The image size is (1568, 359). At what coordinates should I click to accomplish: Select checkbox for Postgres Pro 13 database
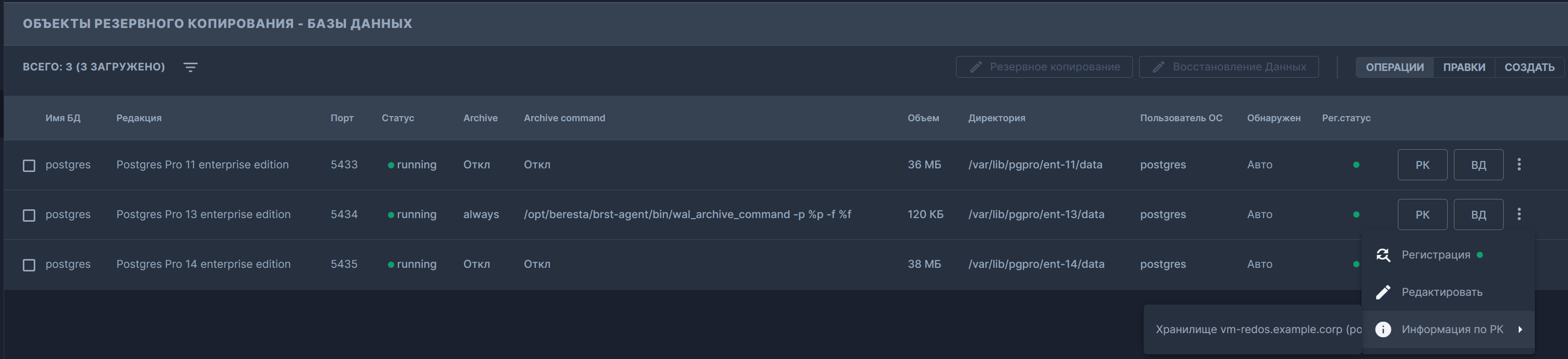pyautogui.click(x=29, y=215)
